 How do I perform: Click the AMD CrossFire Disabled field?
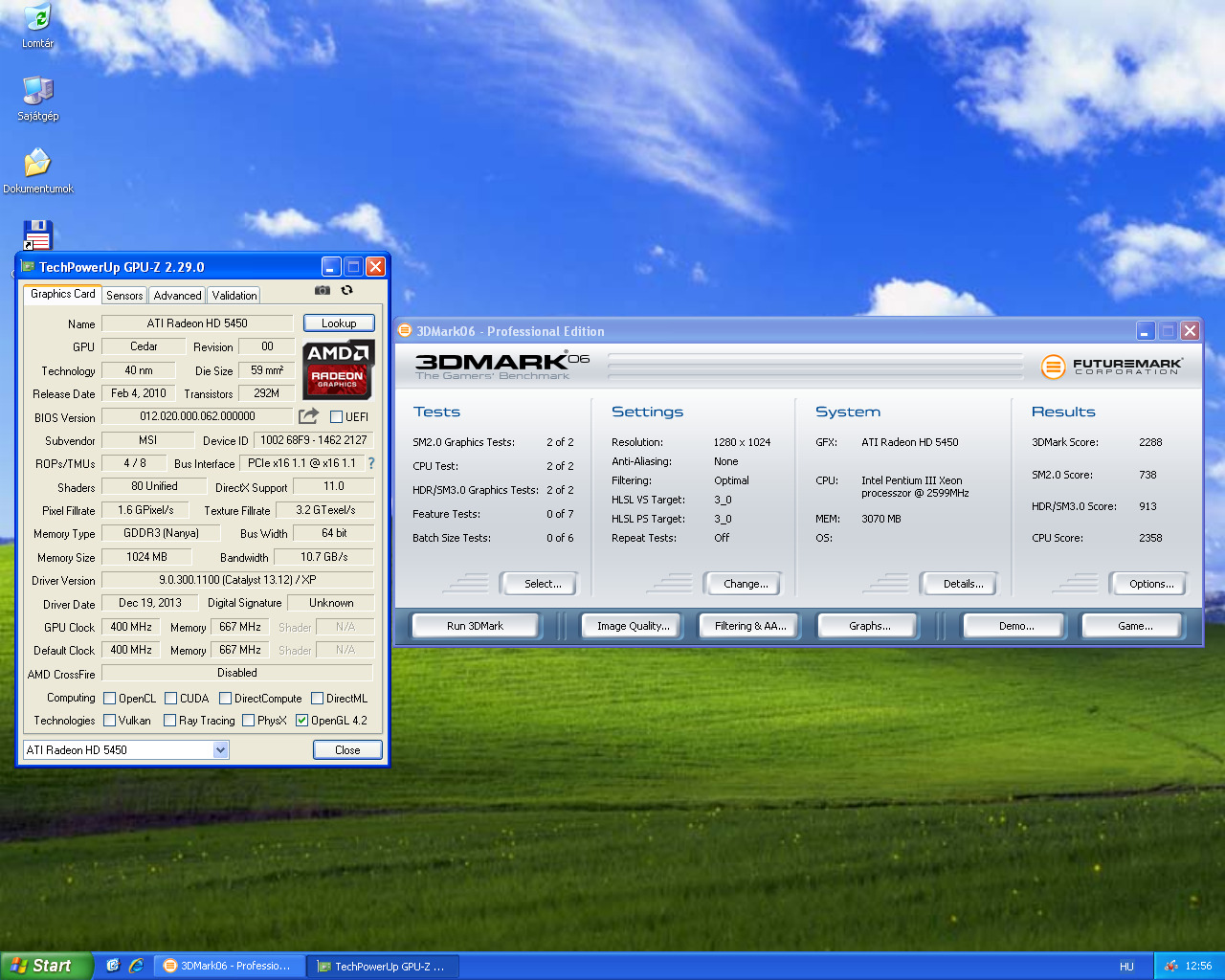(237, 673)
